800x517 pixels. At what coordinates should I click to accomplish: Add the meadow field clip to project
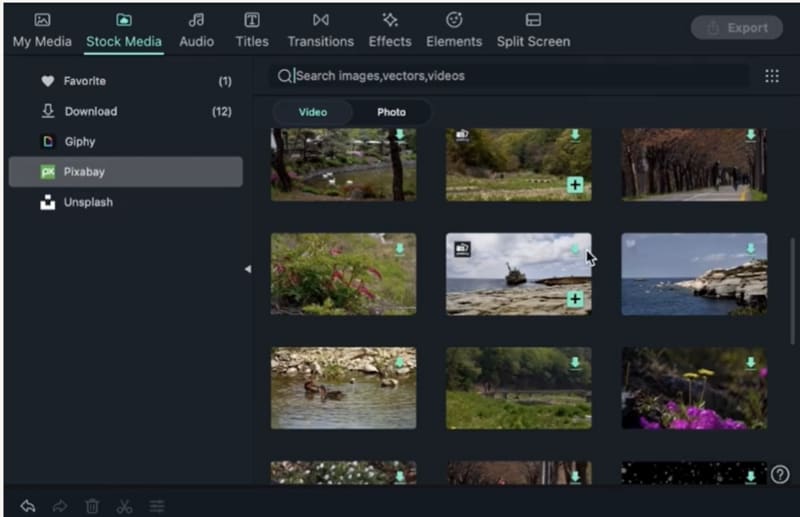pyautogui.click(x=575, y=185)
